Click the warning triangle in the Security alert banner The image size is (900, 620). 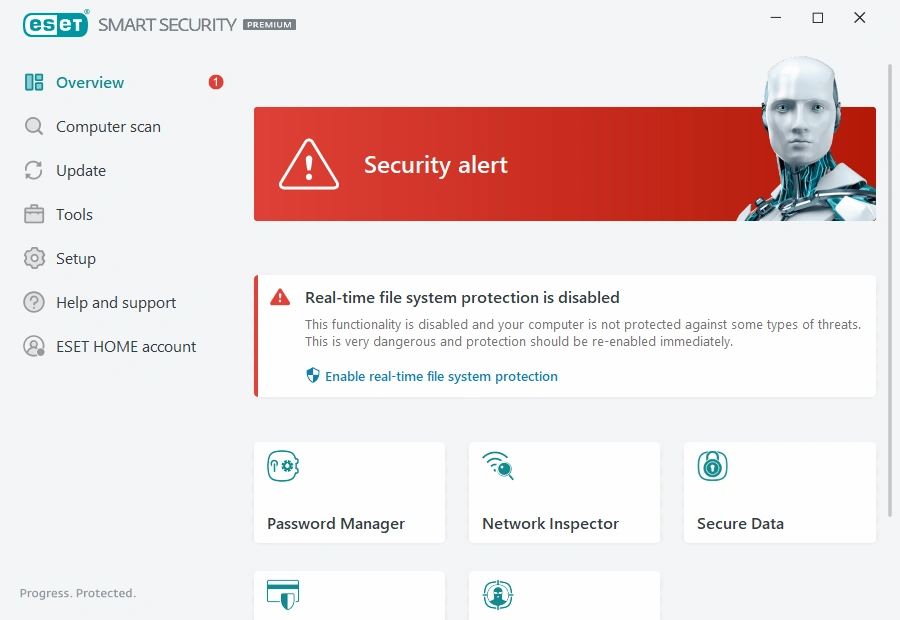[x=307, y=163]
